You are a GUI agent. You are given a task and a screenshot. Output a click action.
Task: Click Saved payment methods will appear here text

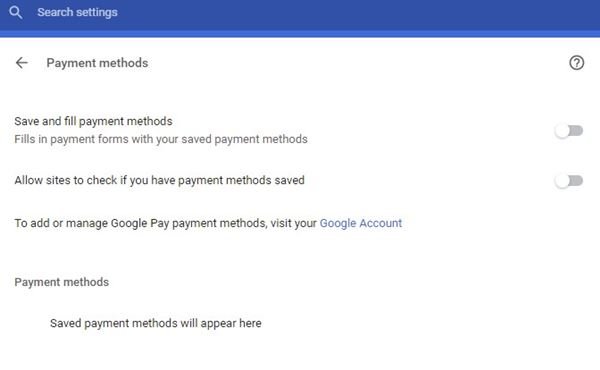(x=156, y=323)
